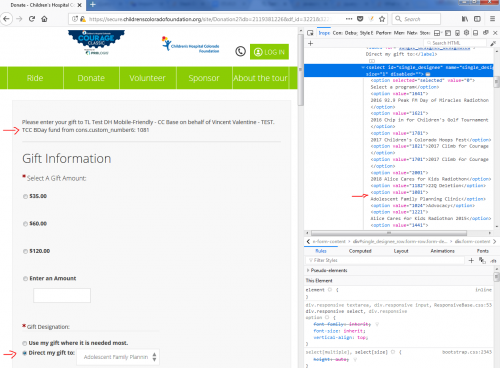The width and height of the screenshot is (500, 368).
Task: Toggle the .cls class panel button
Action: 494,261
